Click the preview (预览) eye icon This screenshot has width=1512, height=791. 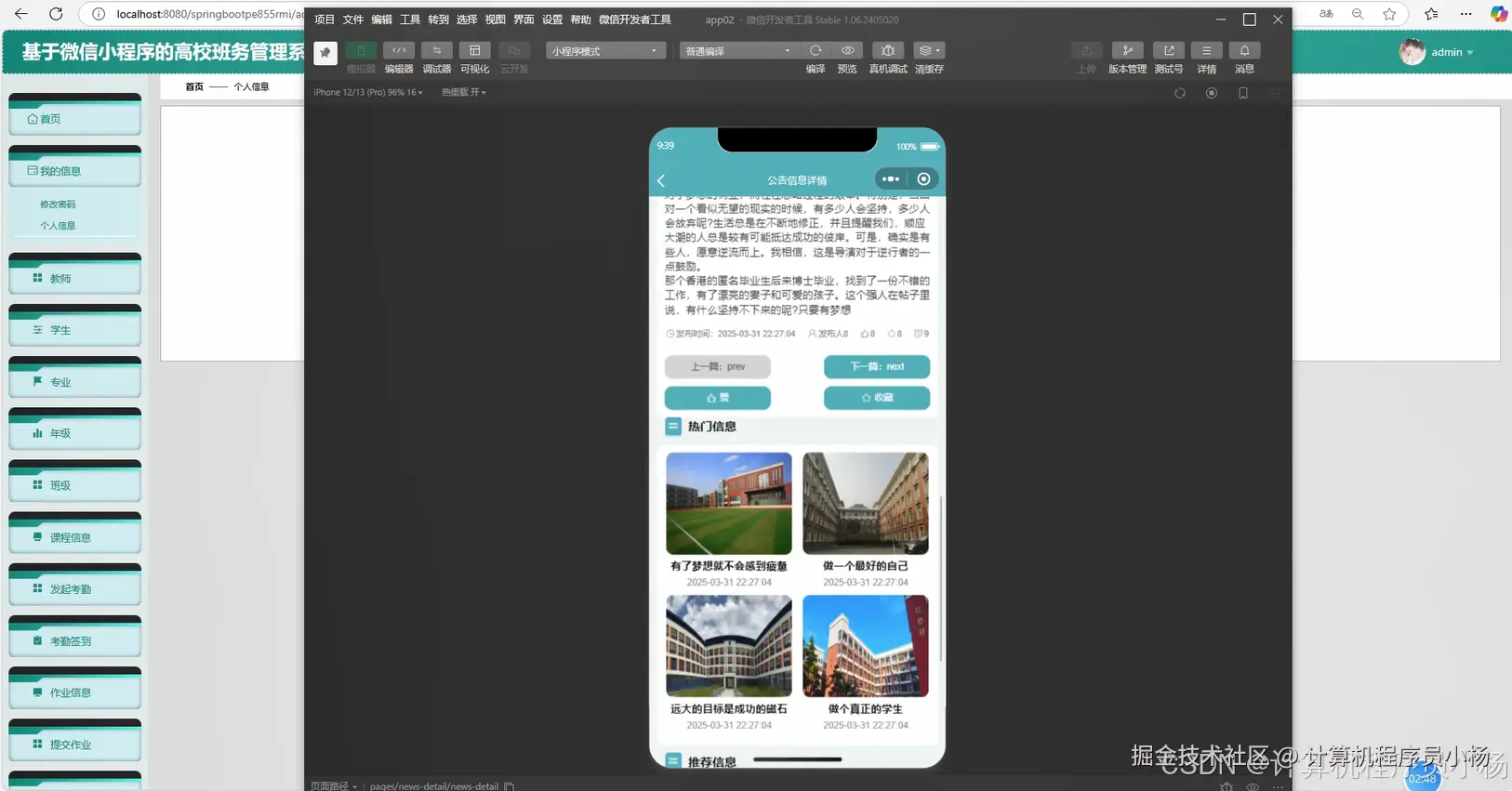click(x=847, y=50)
